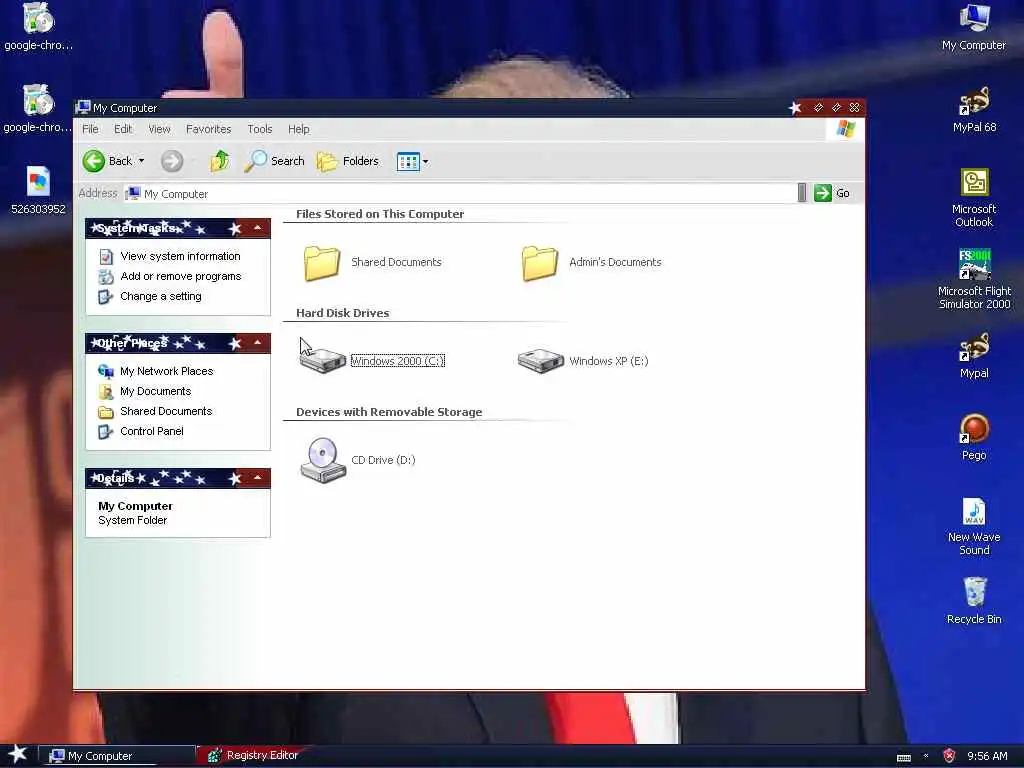Open the address bar dropdown
The image size is (1024, 768).
click(x=802, y=193)
